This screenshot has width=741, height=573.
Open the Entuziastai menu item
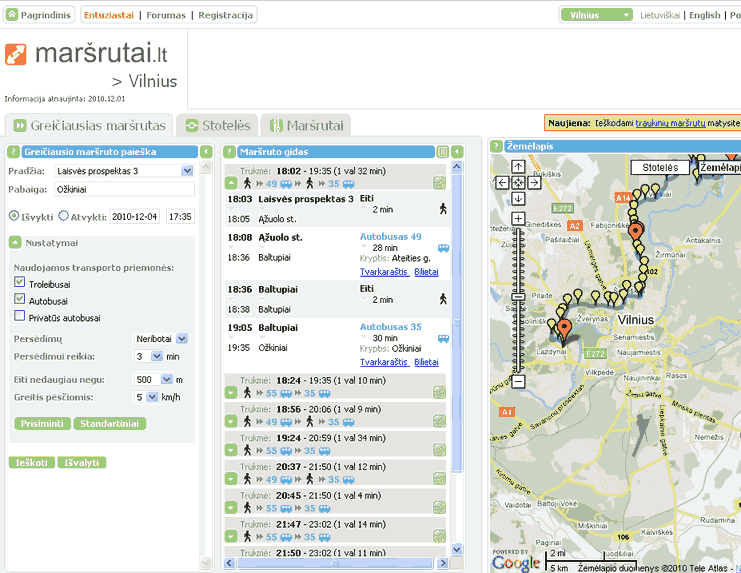pos(109,15)
